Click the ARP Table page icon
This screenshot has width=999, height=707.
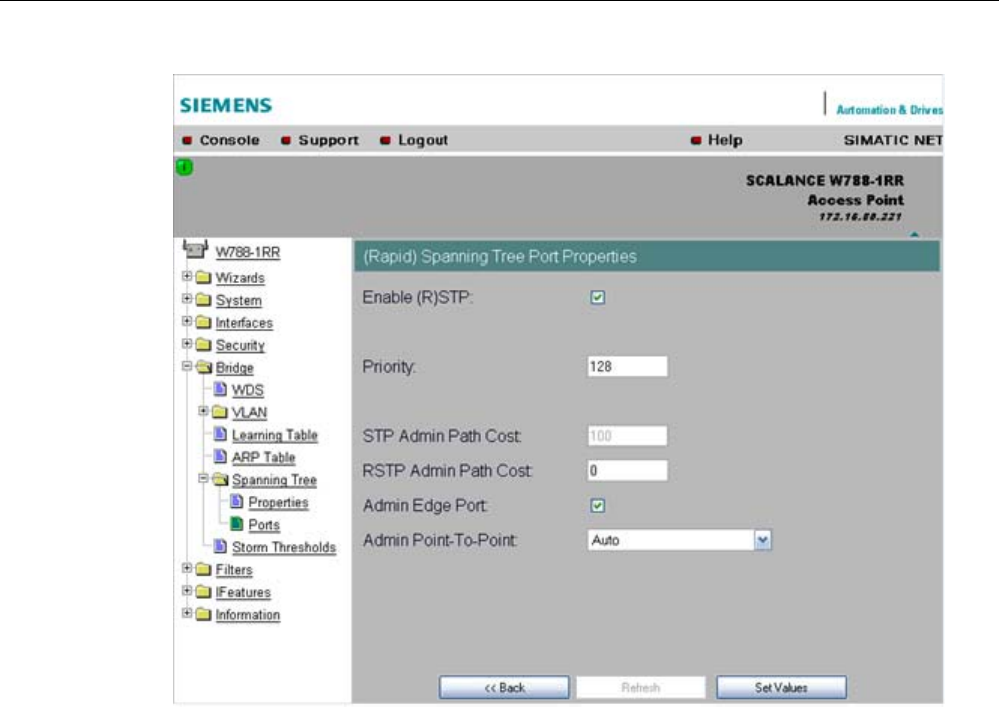(220, 457)
